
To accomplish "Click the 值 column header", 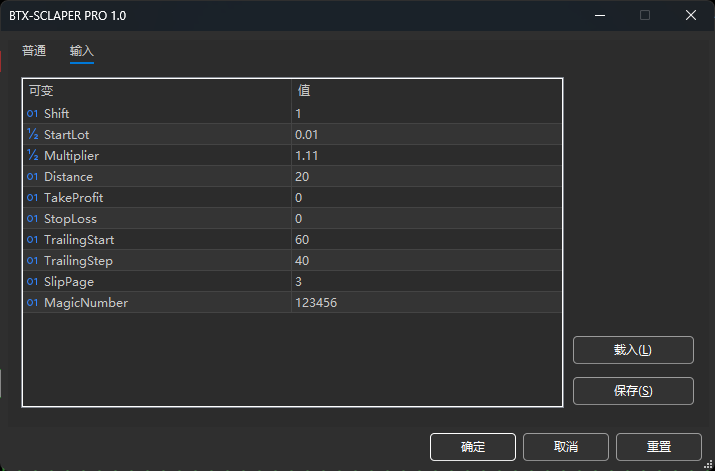I will (425, 90).
